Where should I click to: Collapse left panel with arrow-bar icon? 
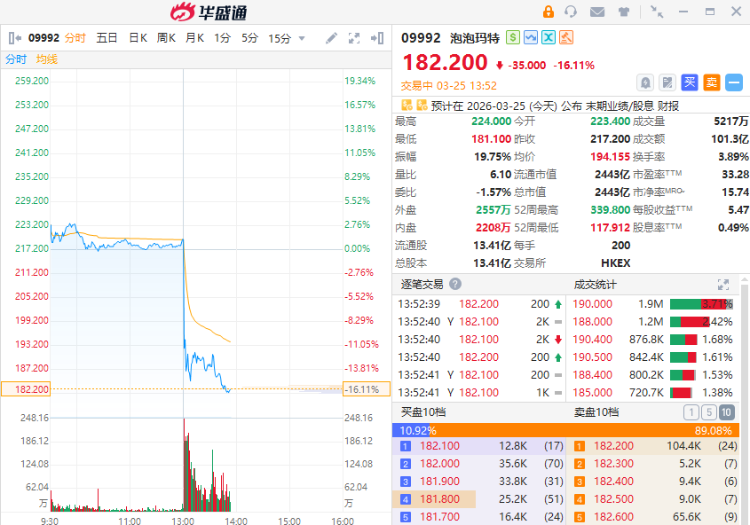15,38
